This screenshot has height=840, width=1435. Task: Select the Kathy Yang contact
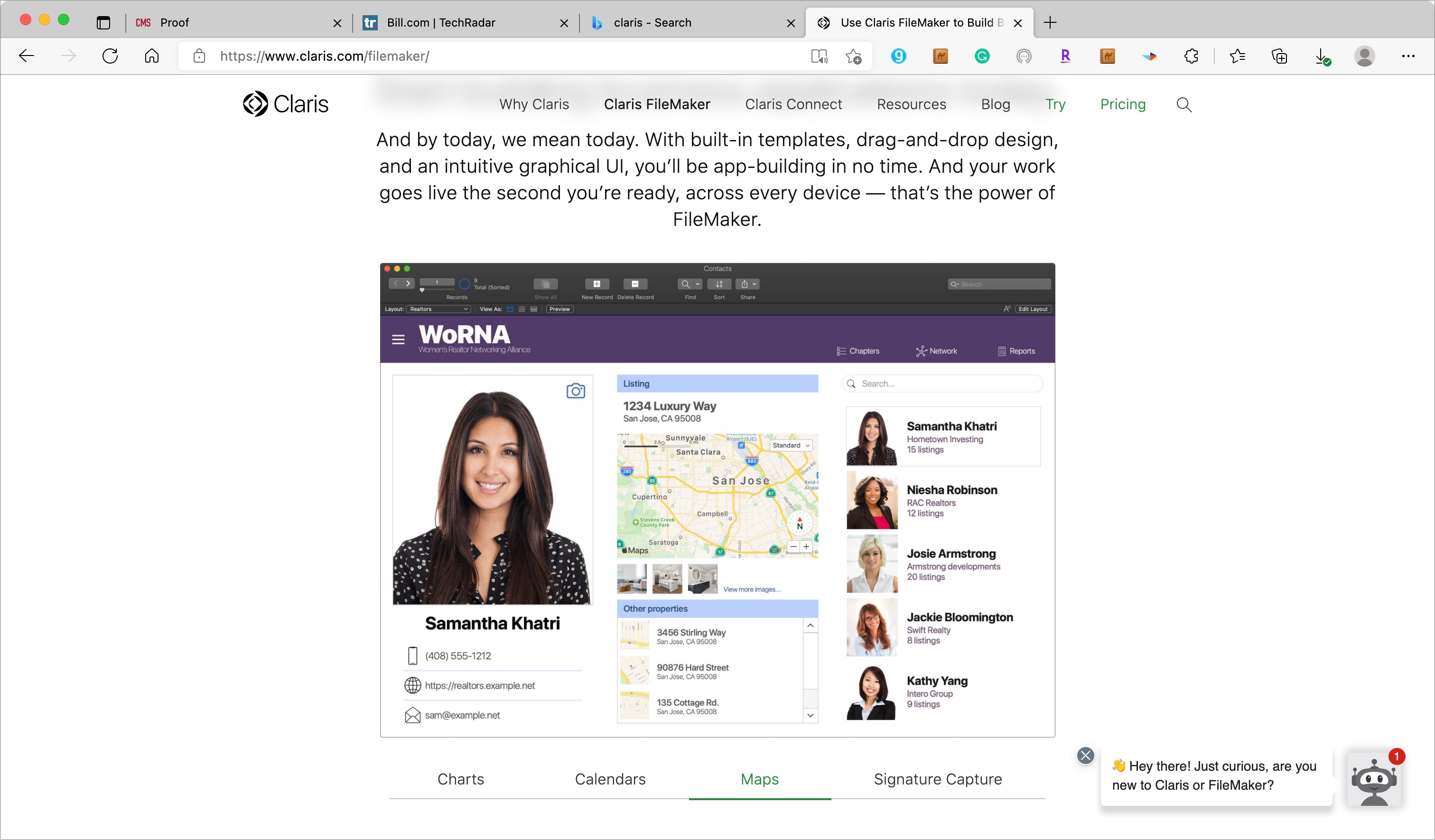[943, 691]
